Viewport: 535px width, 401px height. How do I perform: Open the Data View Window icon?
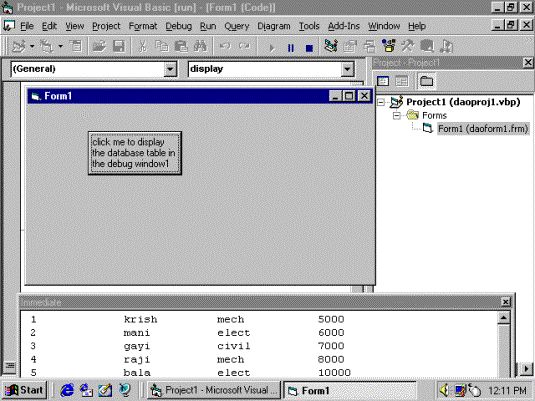(x=427, y=46)
